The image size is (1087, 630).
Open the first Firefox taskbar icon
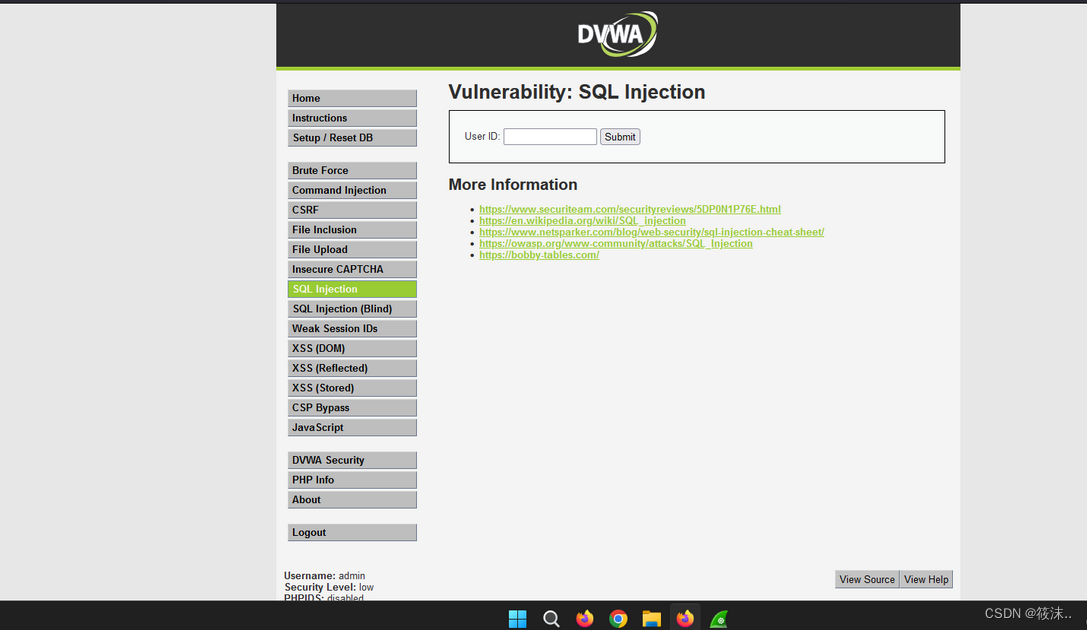[x=584, y=618]
